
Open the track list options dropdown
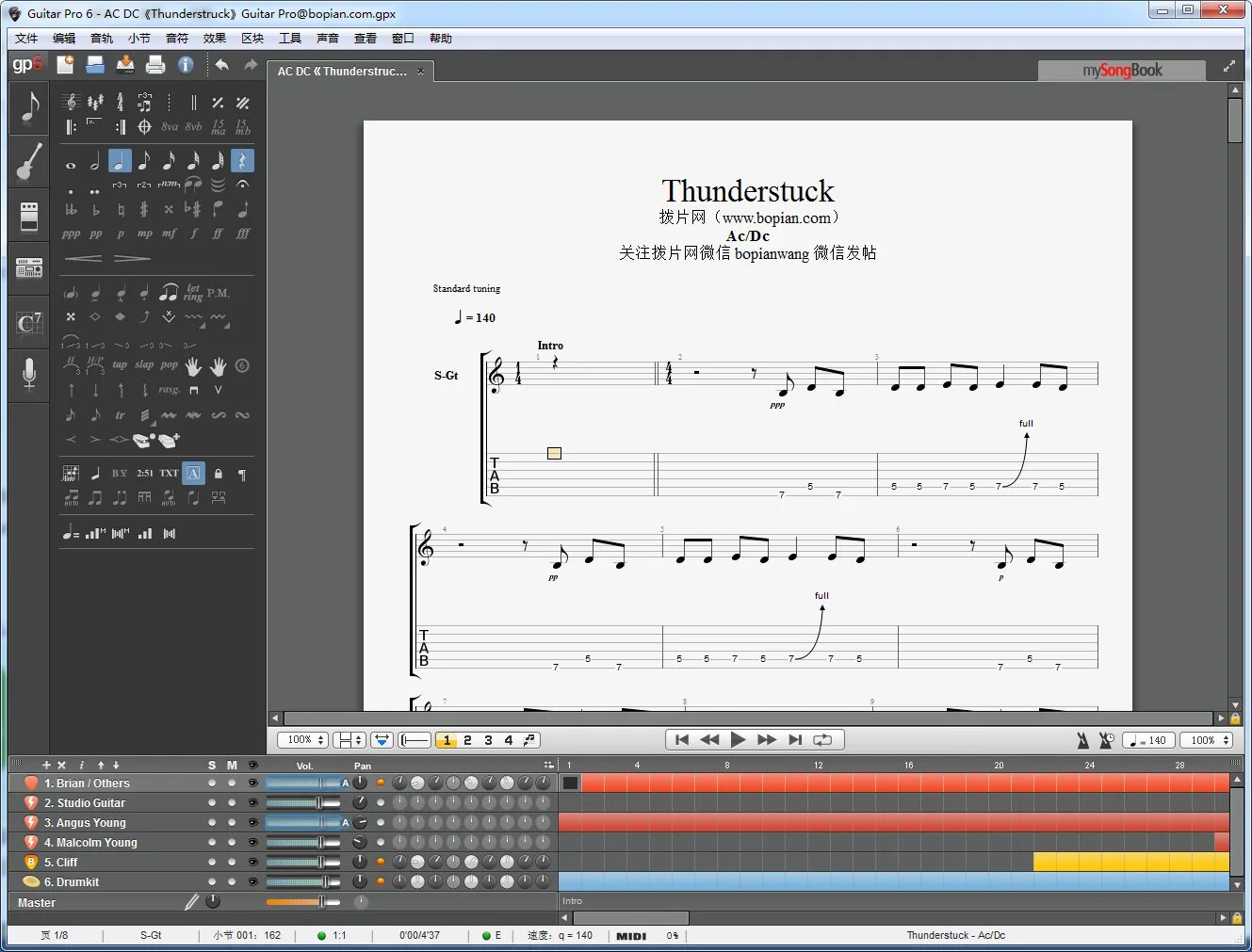(x=548, y=765)
